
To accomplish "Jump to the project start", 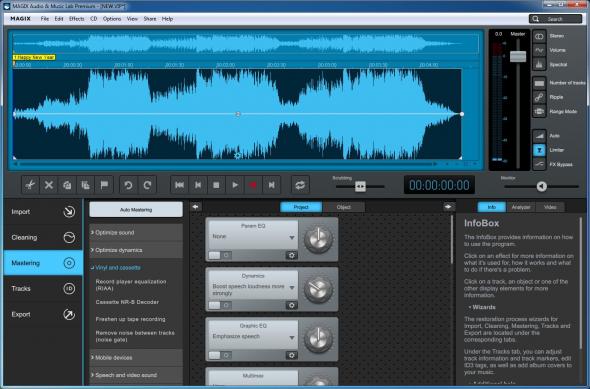I will (x=179, y=185).
